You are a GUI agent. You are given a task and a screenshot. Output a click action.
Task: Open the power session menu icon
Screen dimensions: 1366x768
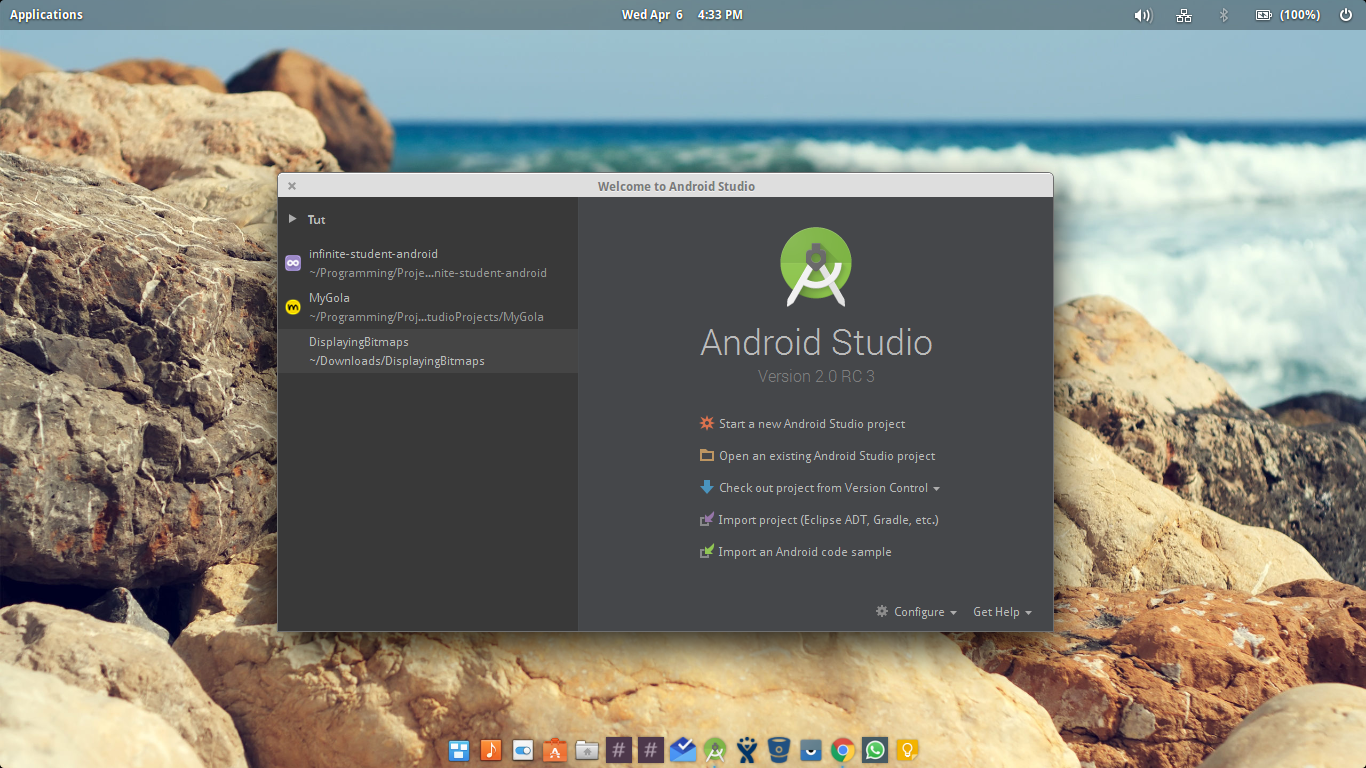tap(1346, 15)
